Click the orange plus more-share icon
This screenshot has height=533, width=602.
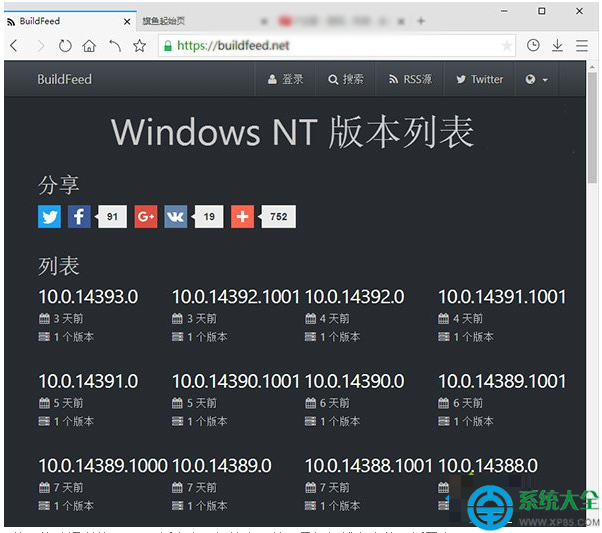(x=242, y=217)
